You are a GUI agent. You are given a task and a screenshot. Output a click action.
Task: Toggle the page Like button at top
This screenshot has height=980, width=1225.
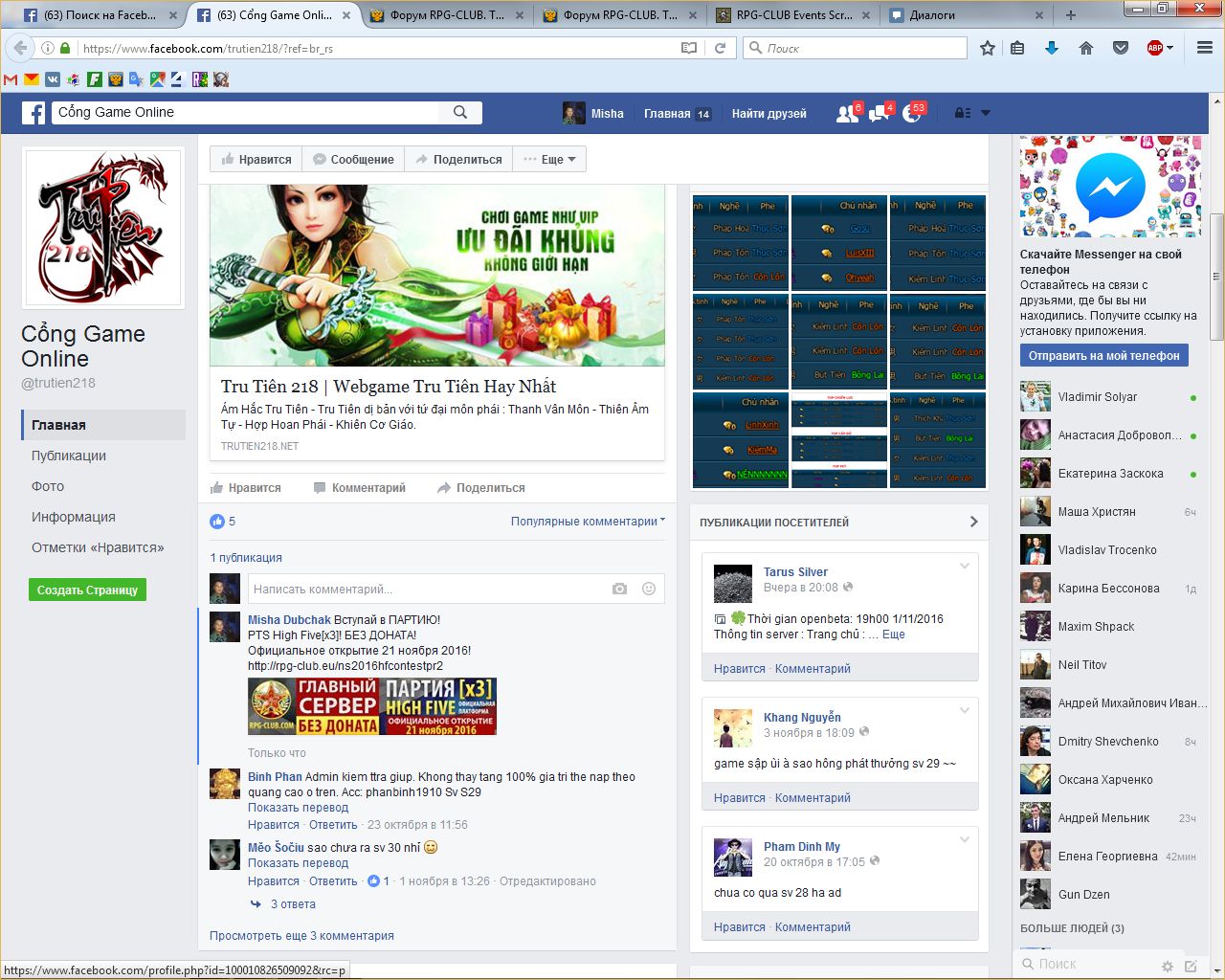(256, 160)
